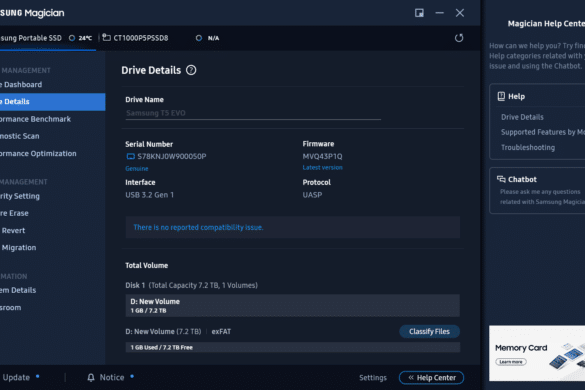This screenshot has height=390, width=585.
Task: Click the Notice bell icon
Action: tap(91, 378)
